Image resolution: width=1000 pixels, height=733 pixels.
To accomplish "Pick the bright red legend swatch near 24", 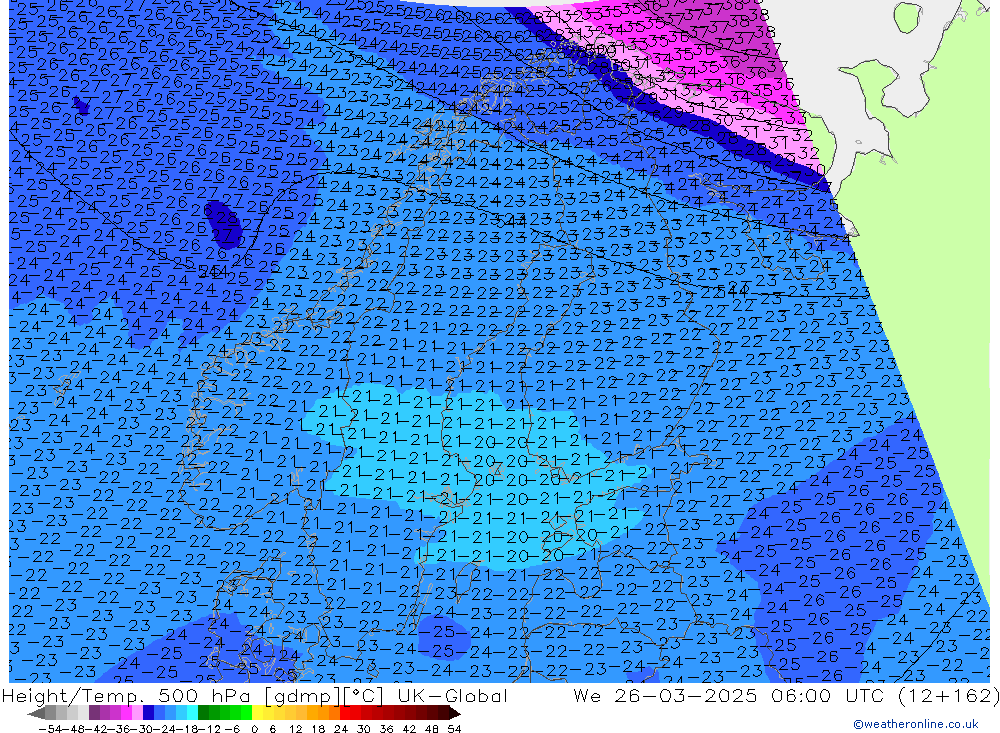I will (345, 713).
